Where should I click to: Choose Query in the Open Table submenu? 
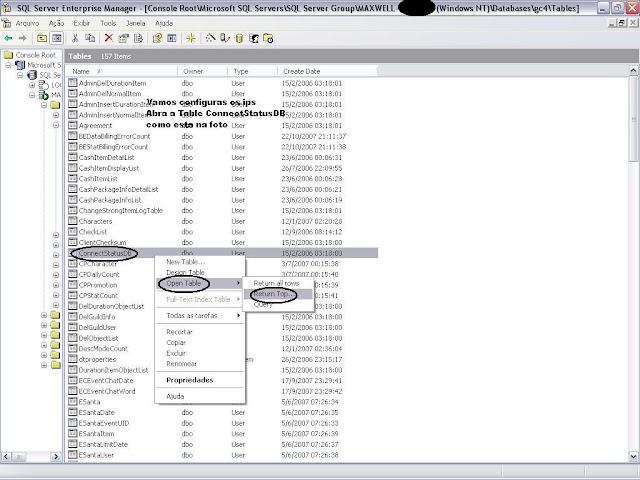[x=278, y=304]
